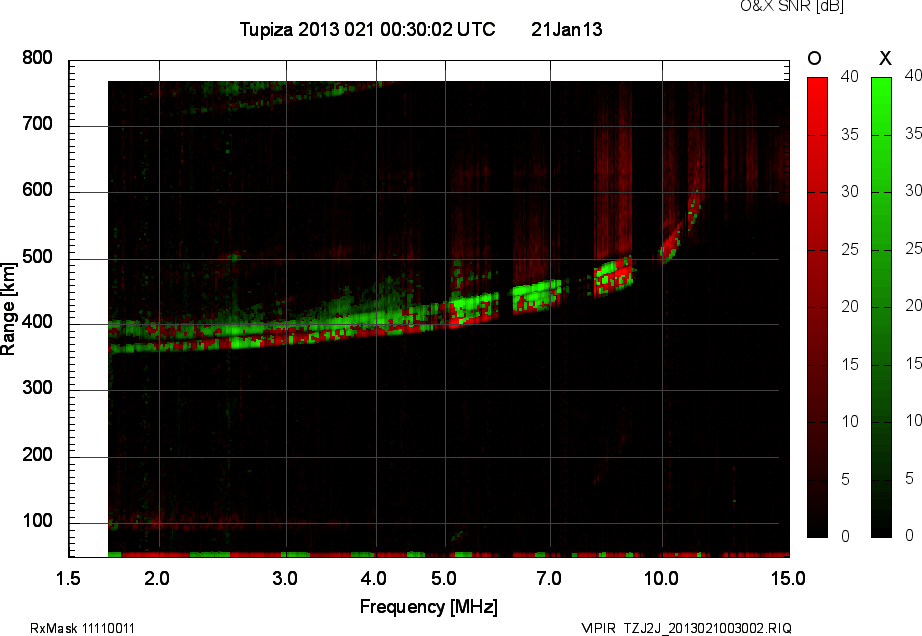Viewport: 922px width, 636px height.
Task: Click the green echo patch between 6 and 7 MHz
Action: click(x=537, y=296)
